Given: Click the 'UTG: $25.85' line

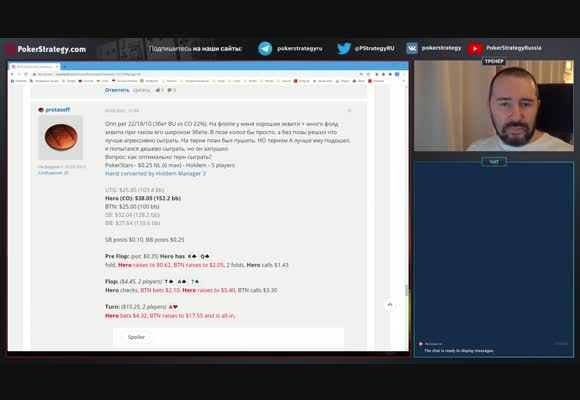Looking at the screenshot, I should click(x=134, y=190).
